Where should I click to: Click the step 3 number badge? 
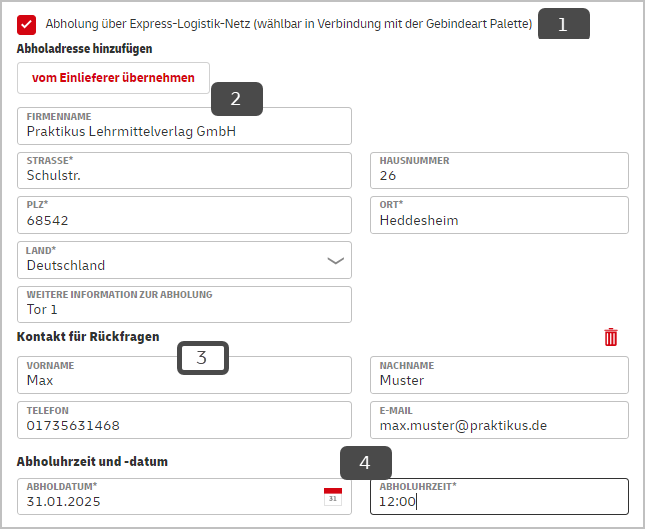tap(203, 358)
